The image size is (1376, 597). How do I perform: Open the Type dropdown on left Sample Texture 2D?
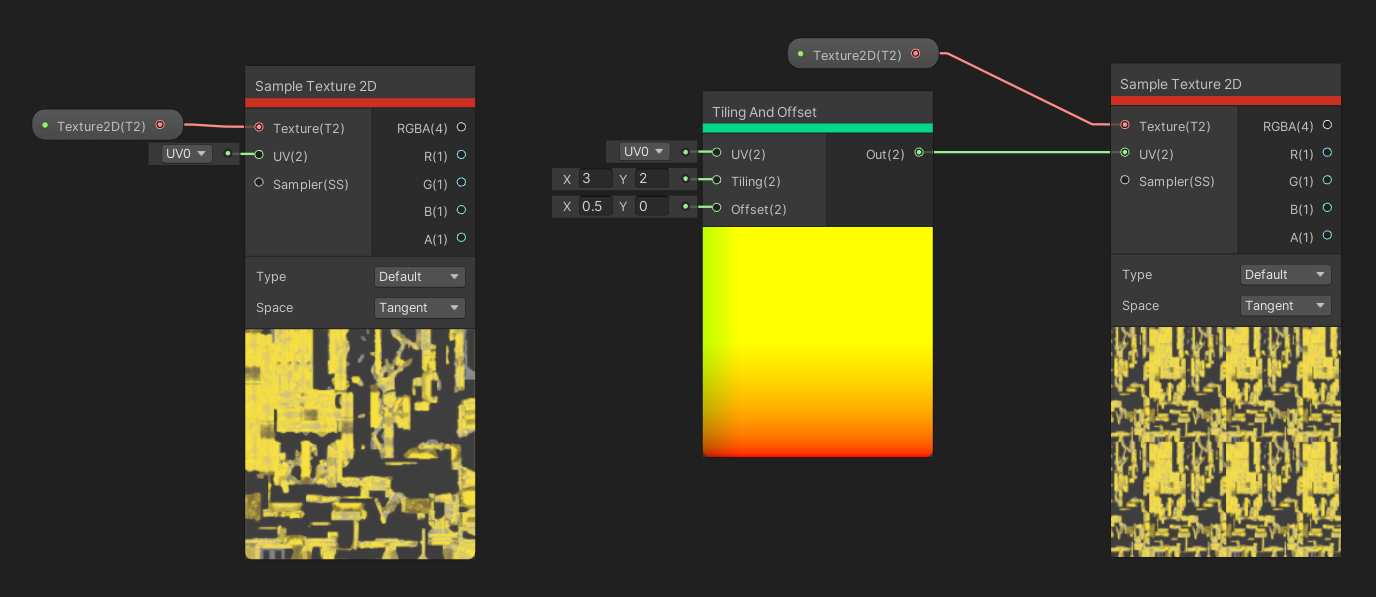pos(419,276)
